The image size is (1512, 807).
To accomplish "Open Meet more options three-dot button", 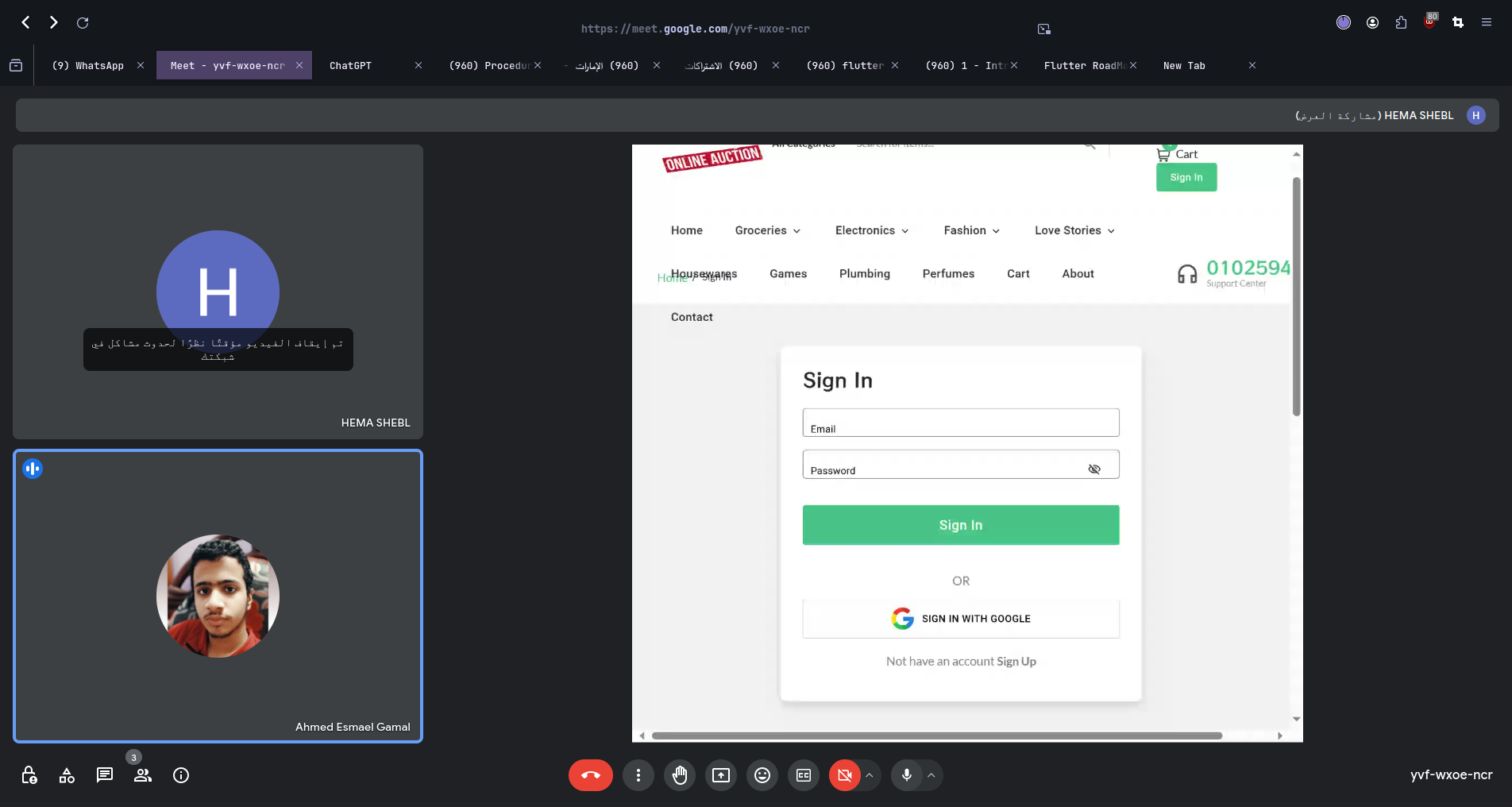I will [638, 775].
